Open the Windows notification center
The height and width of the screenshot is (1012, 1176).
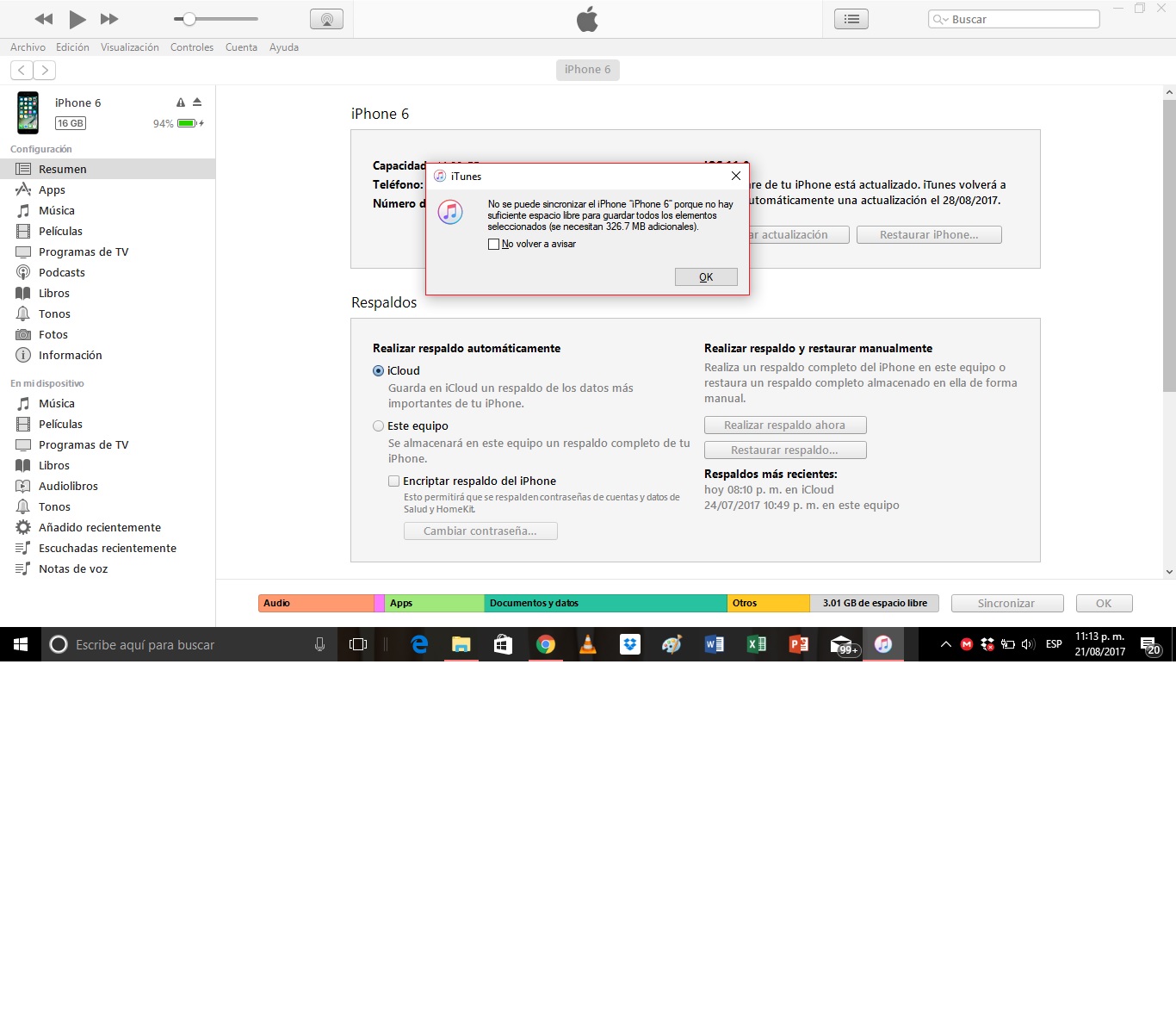pyautogui.click(x=1150, y=644)
